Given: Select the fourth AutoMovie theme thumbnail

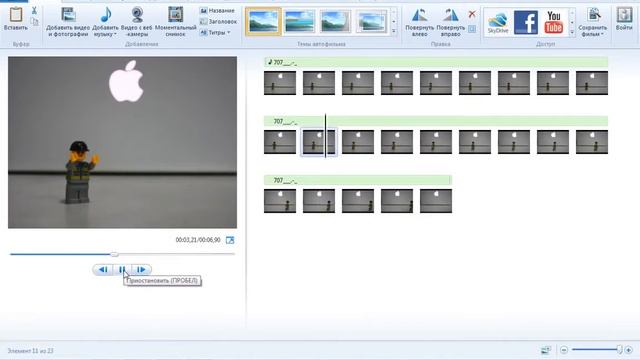Looking at the screenshot, I should pos(371,21).
